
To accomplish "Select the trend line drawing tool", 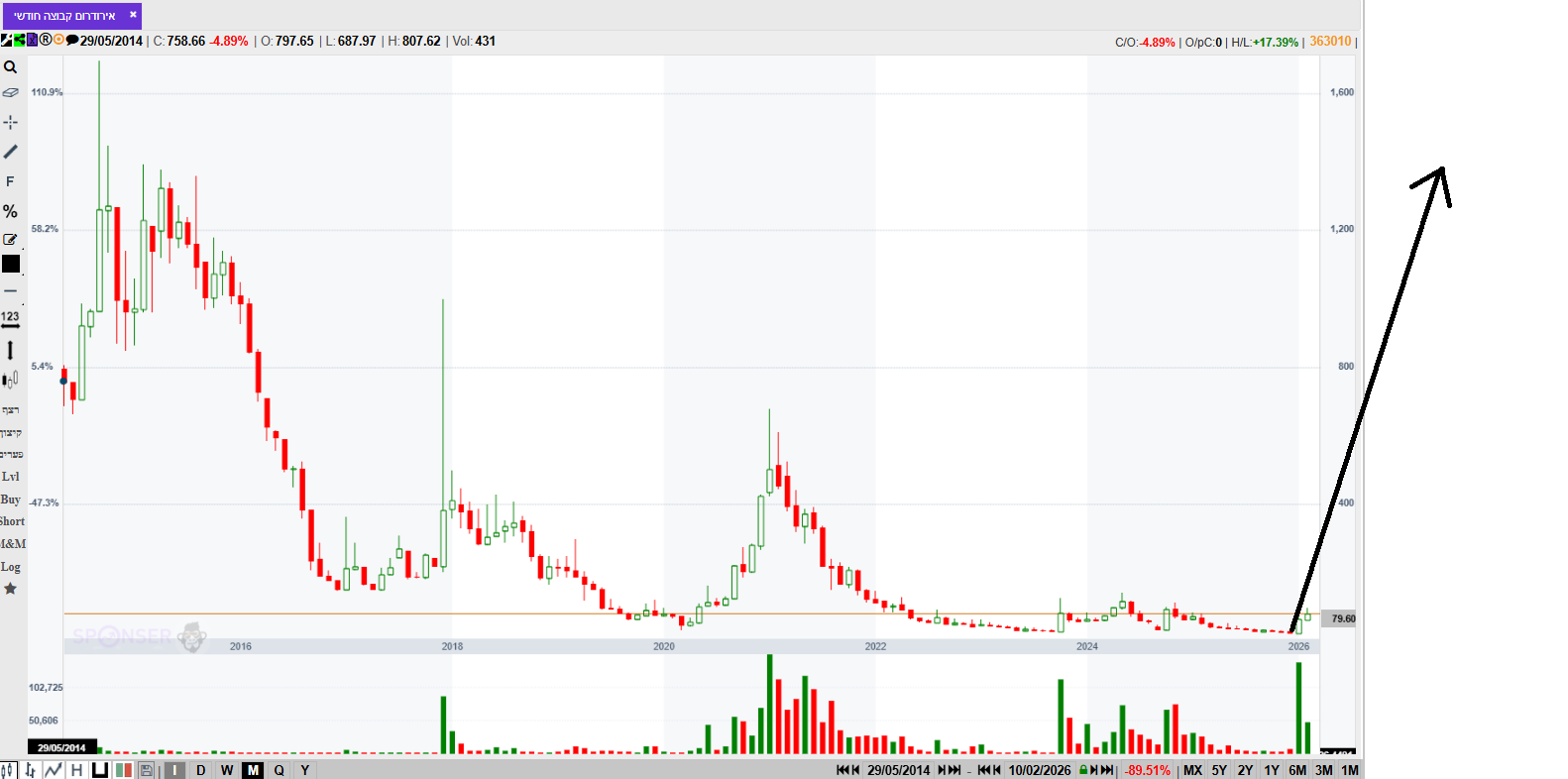I will [10, 152].
